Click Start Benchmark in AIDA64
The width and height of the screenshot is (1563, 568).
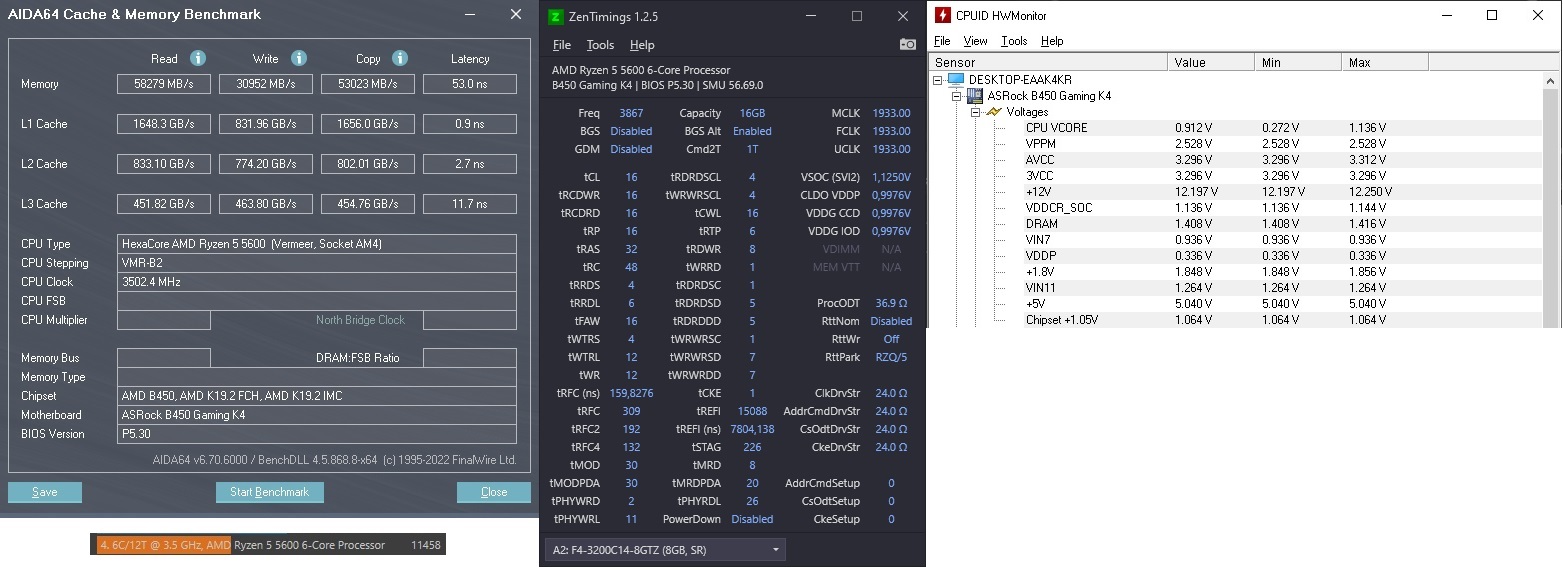pos(270,492)
